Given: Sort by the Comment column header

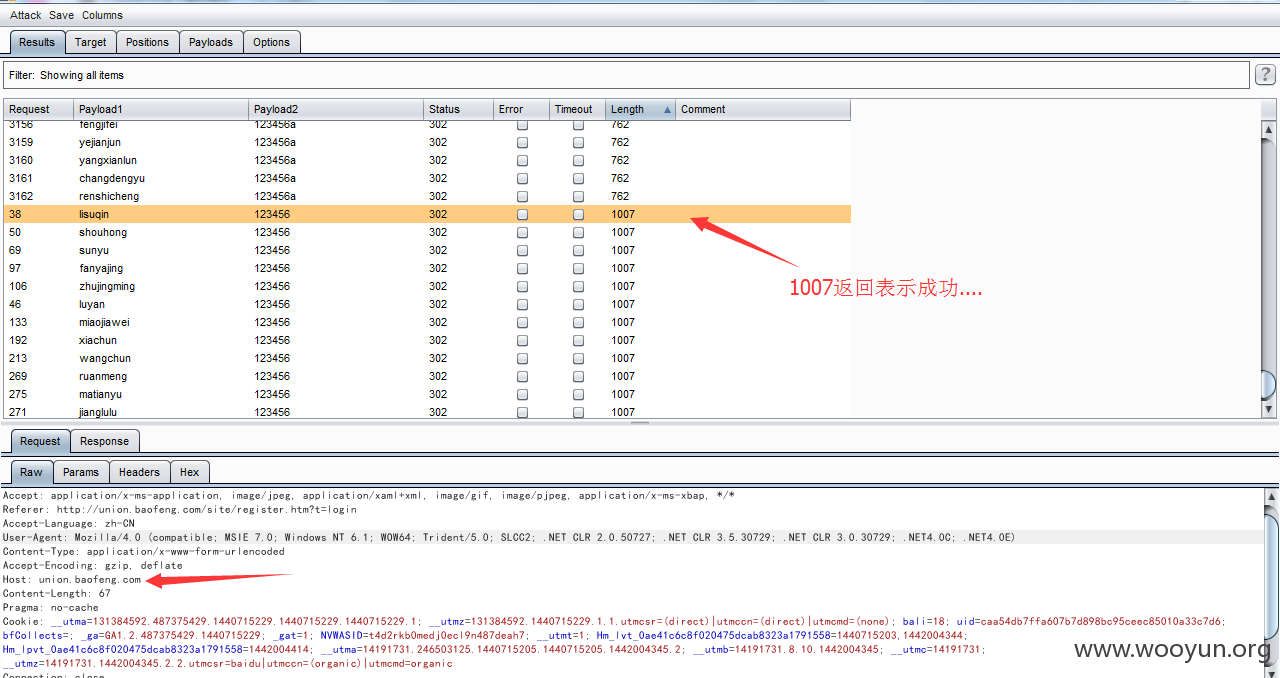Looking at the screenshot, I should 763,109.
